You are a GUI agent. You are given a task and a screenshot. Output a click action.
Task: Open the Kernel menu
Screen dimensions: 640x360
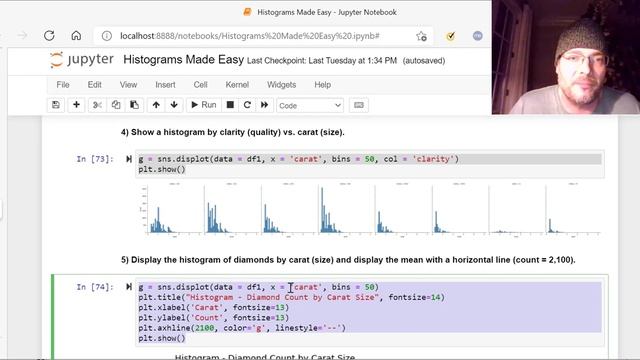tap(237, 85)
